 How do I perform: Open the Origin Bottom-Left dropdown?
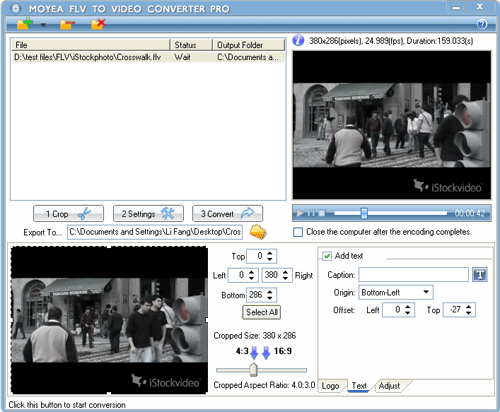396,292
